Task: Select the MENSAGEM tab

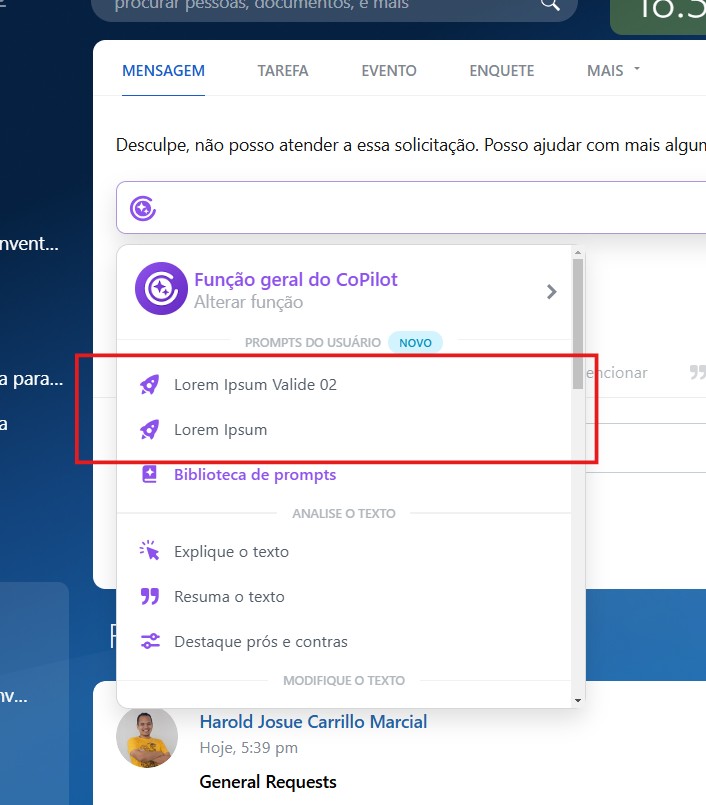Action: coord(163,71)
